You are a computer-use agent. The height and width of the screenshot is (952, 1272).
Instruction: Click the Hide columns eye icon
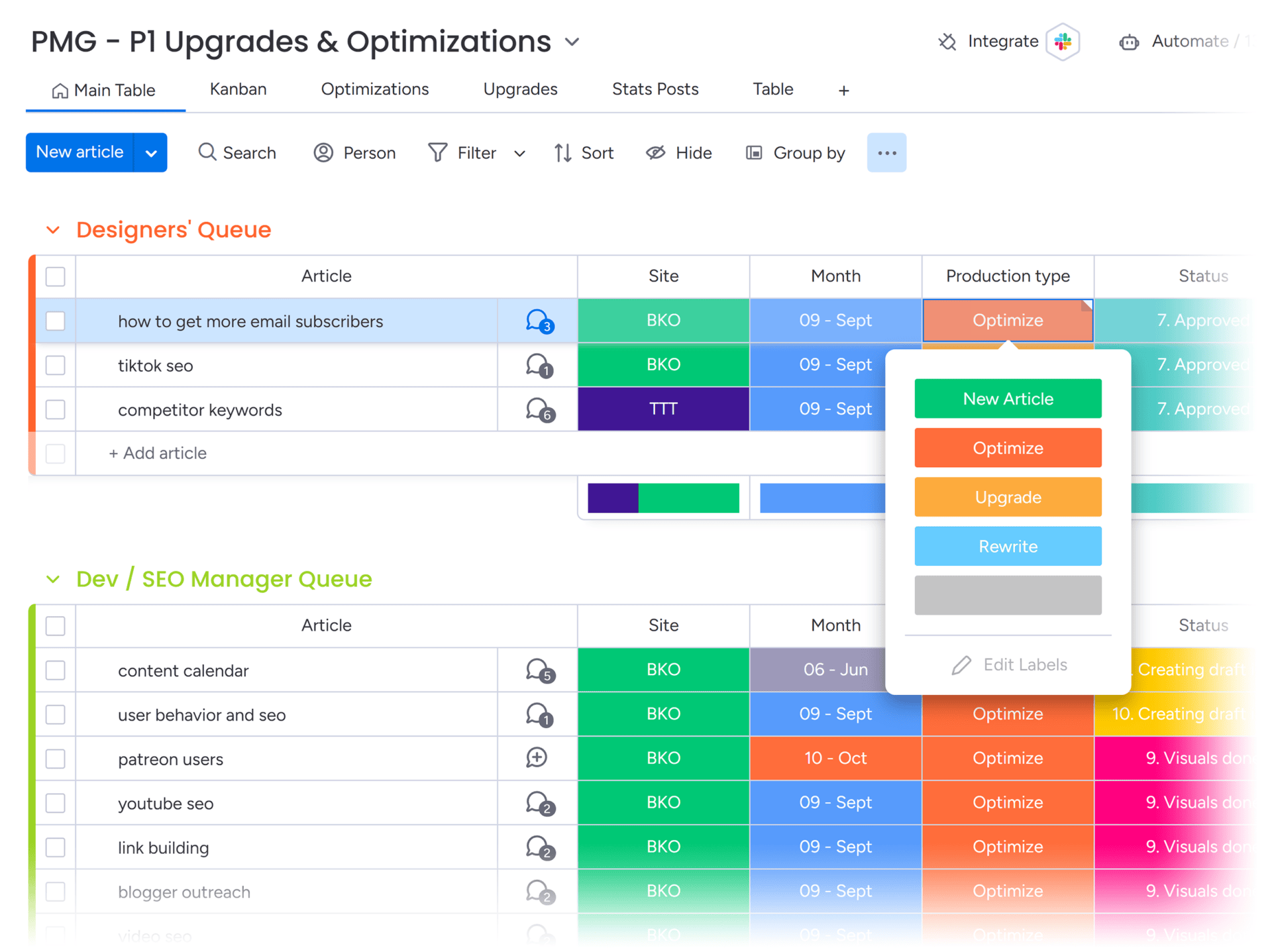coord(655,152)
